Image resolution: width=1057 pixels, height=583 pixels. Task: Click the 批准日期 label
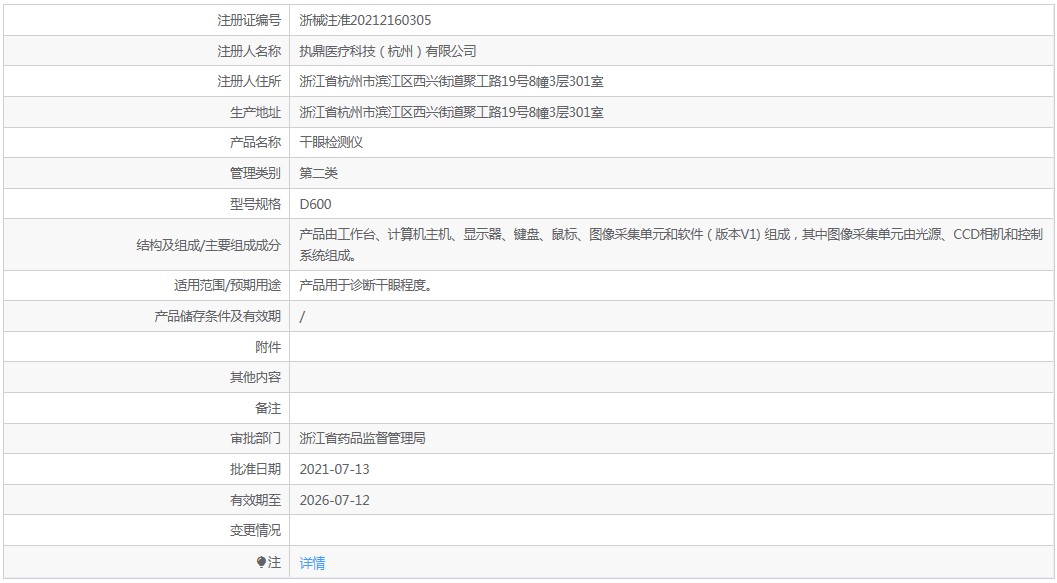pos(255,469)
